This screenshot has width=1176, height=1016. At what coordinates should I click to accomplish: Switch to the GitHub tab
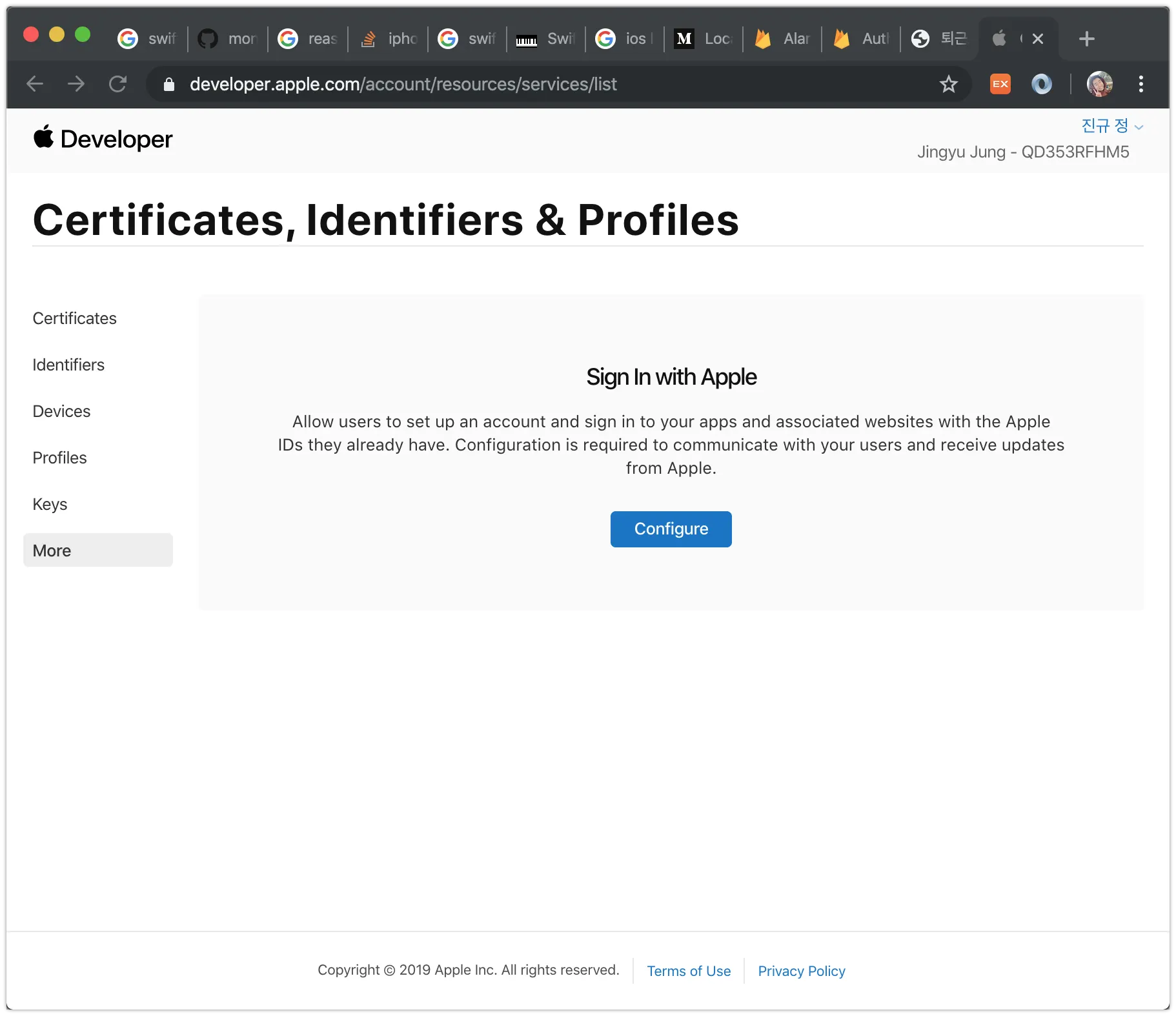point(228,39)
